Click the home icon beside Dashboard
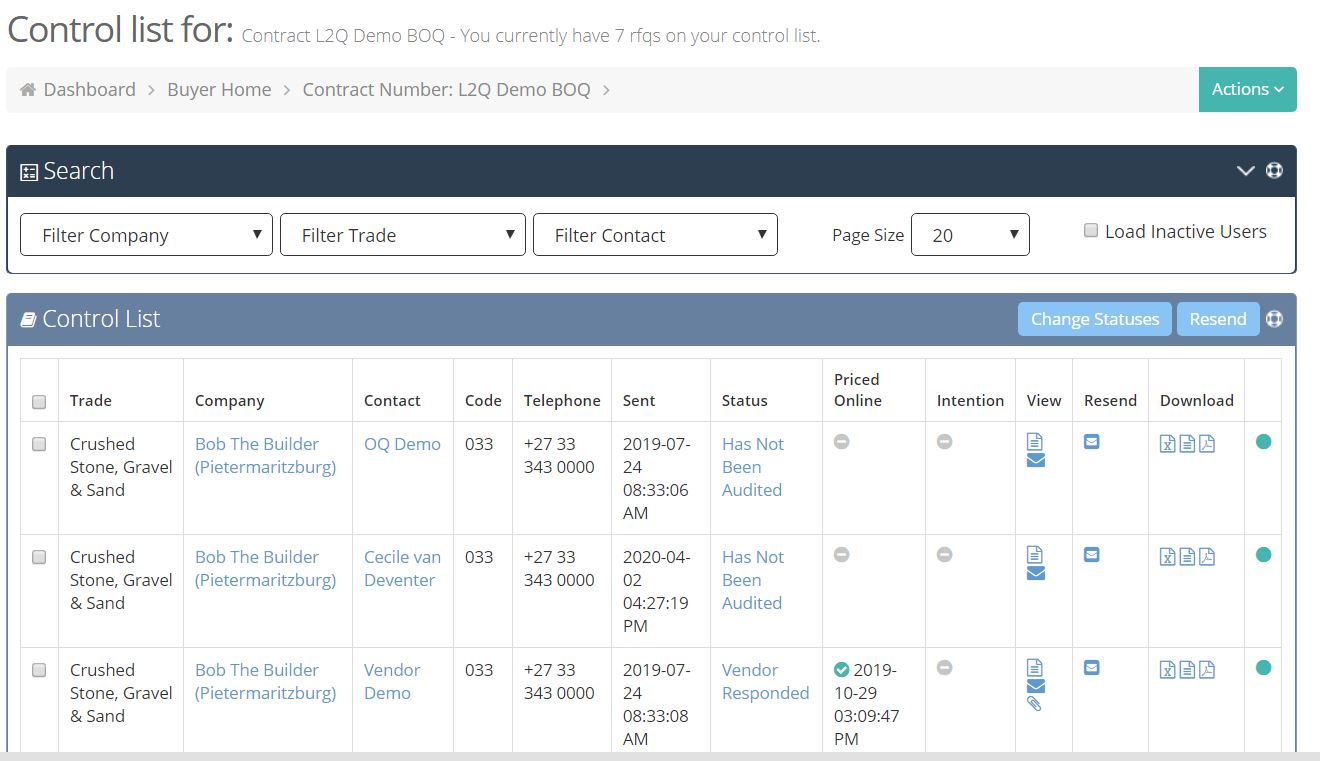The height and width of the screenshot is (761, 1320). (28, 89)
